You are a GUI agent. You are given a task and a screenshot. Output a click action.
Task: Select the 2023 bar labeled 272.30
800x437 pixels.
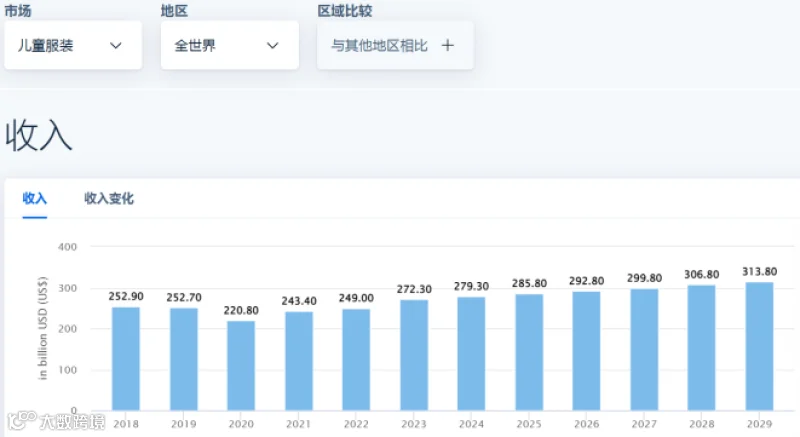click(414, 355)
